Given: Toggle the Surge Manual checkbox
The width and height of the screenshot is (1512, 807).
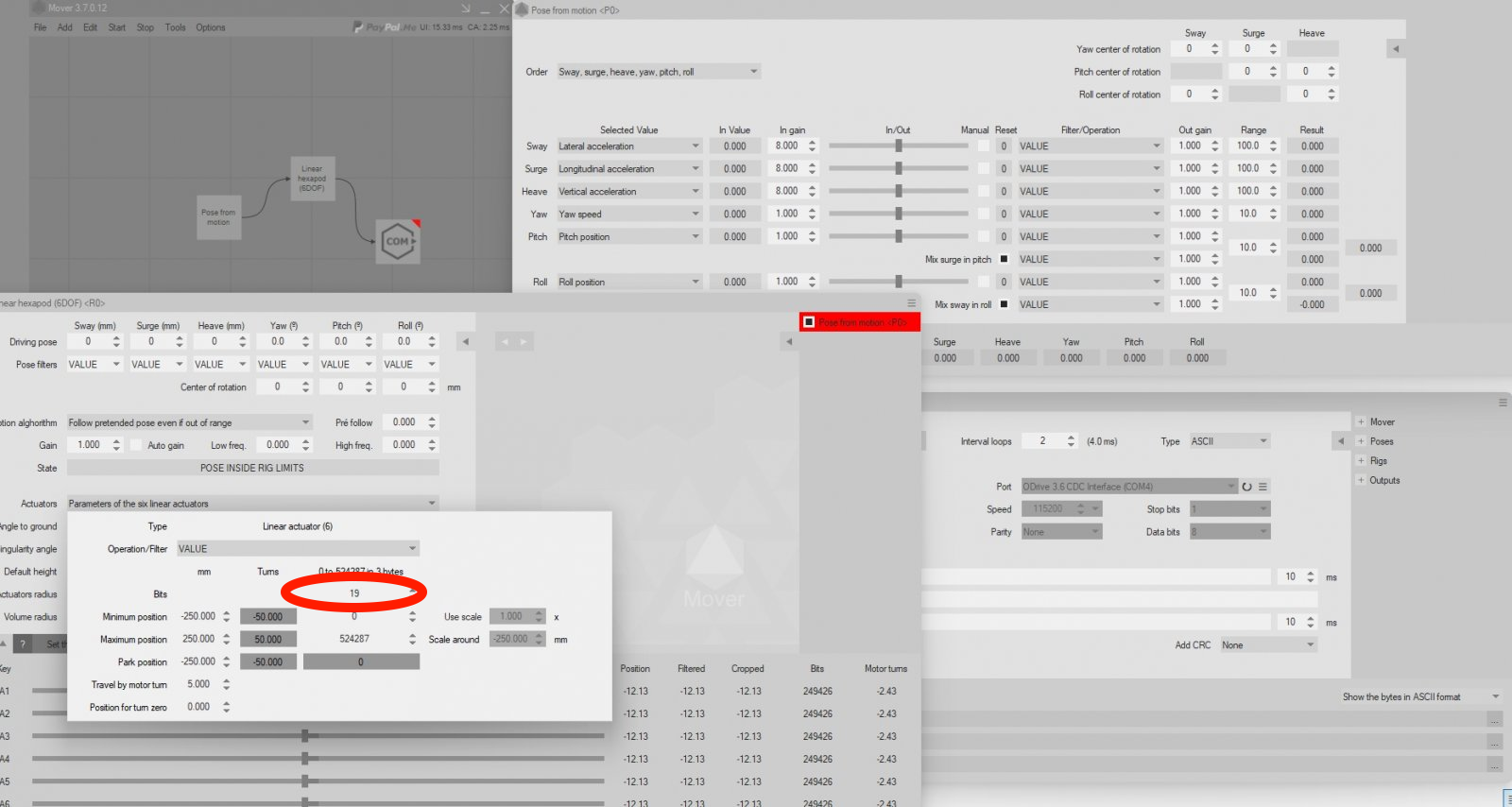Looking at the screenshot, I should click(984, 168).
